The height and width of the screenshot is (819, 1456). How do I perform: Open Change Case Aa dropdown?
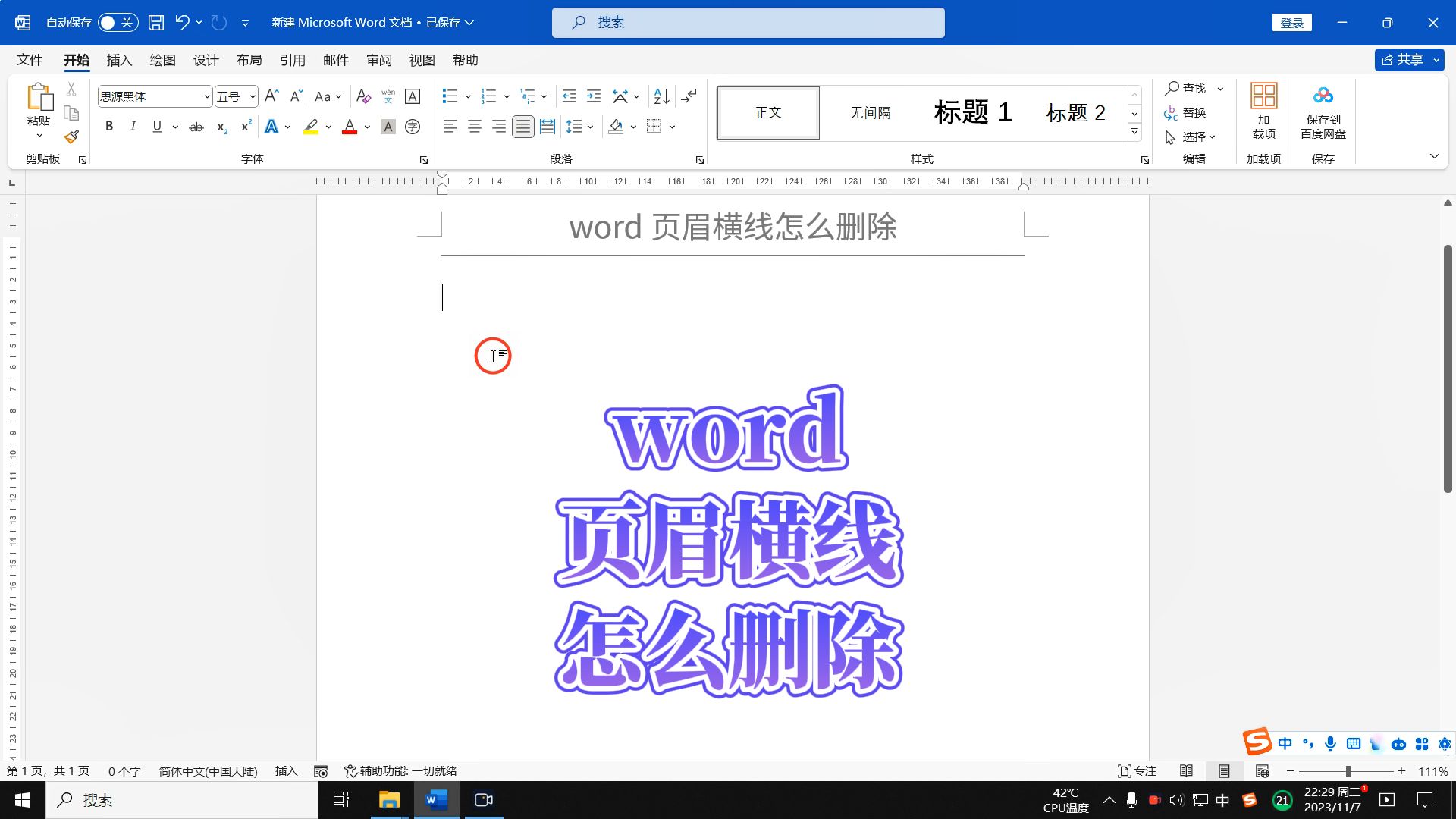pyautogui.click(x=328, y=96)
